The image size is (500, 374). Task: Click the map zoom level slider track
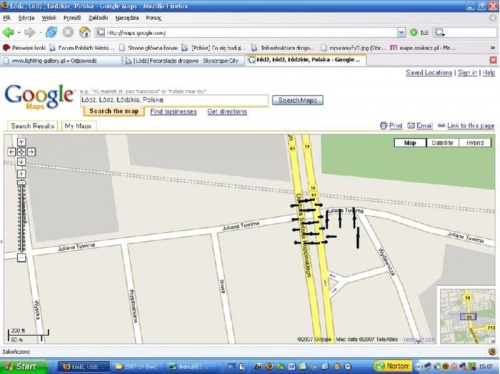21,218
